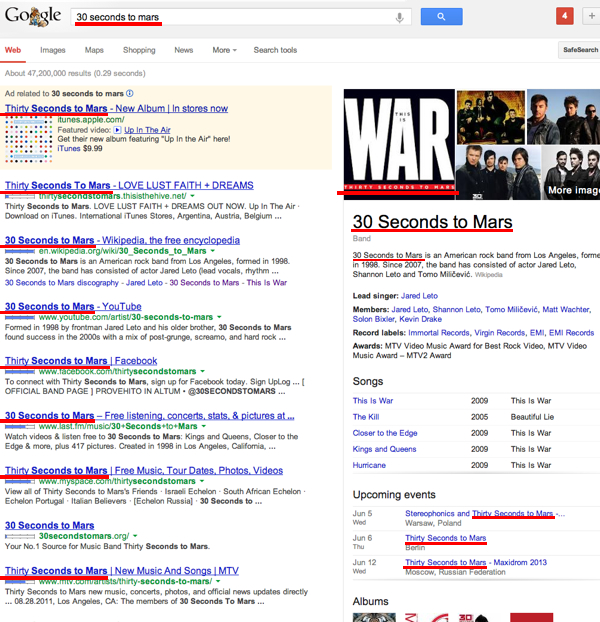600x622 pixels.
Task: Expand arrow next to facebook.com URL
Action: [x=203, y=371]
